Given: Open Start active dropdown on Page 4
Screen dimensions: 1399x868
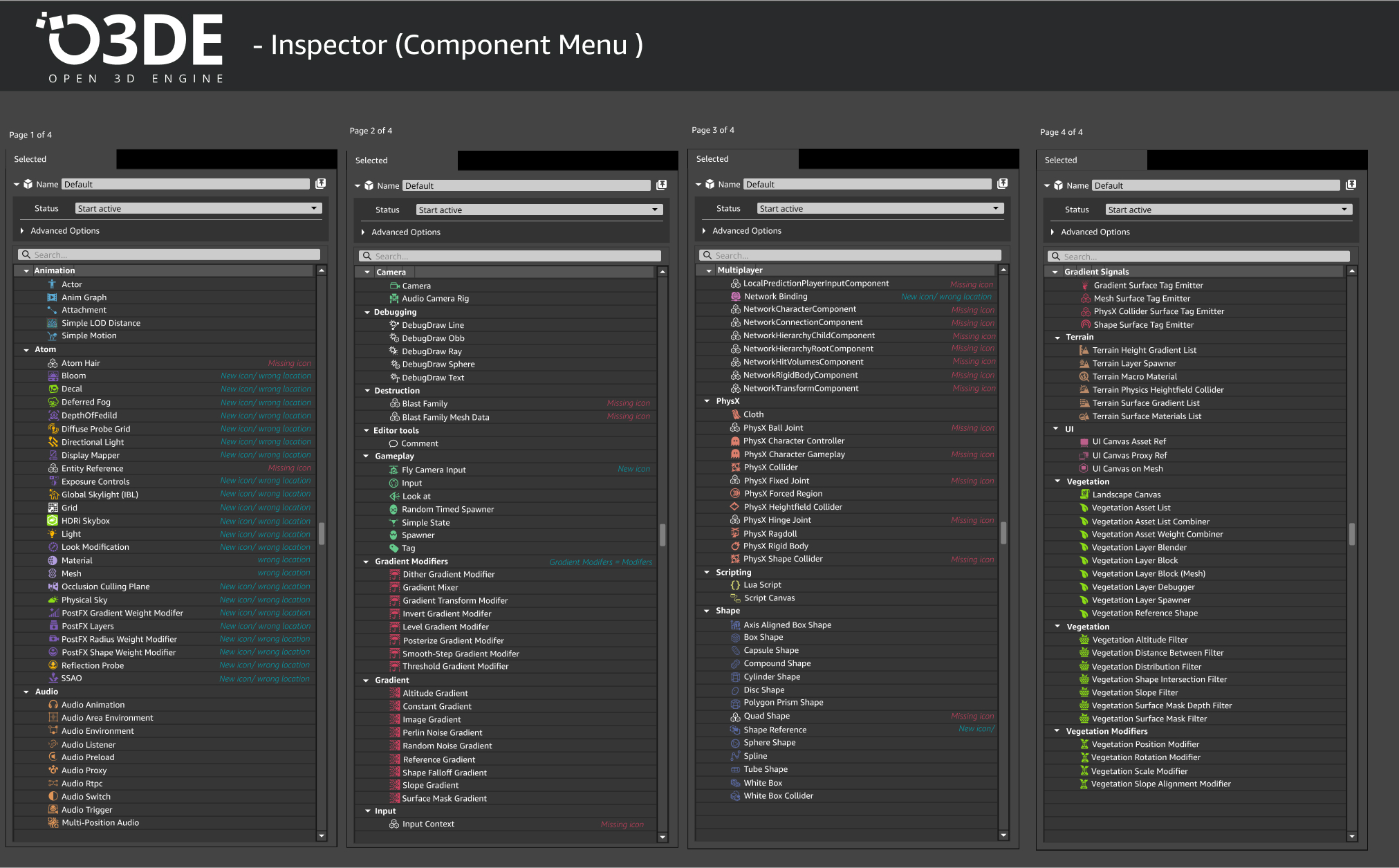Looking at the screenshot, I should click(x=1229, y=210).
